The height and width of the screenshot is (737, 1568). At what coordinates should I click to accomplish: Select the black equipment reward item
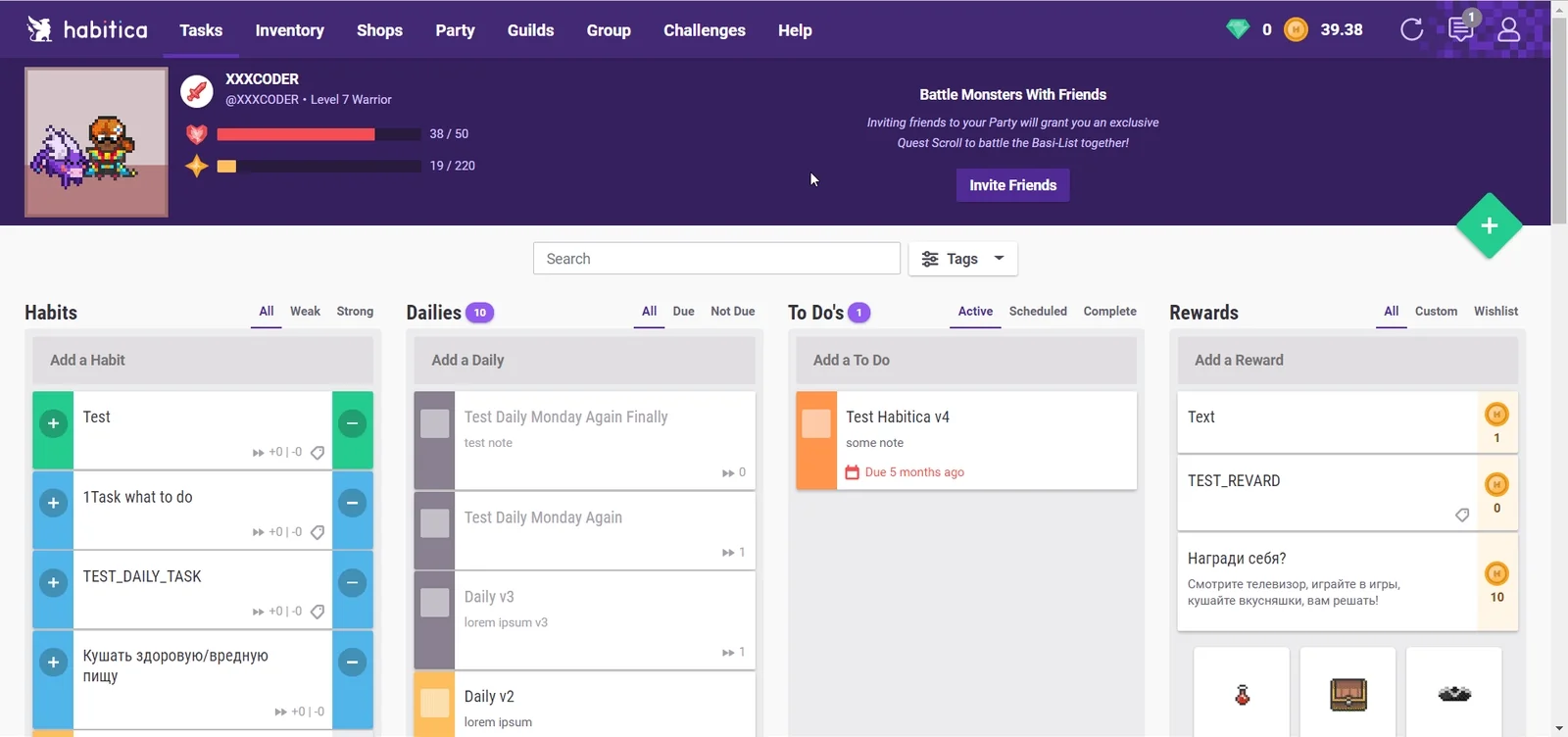(1454, 694)
